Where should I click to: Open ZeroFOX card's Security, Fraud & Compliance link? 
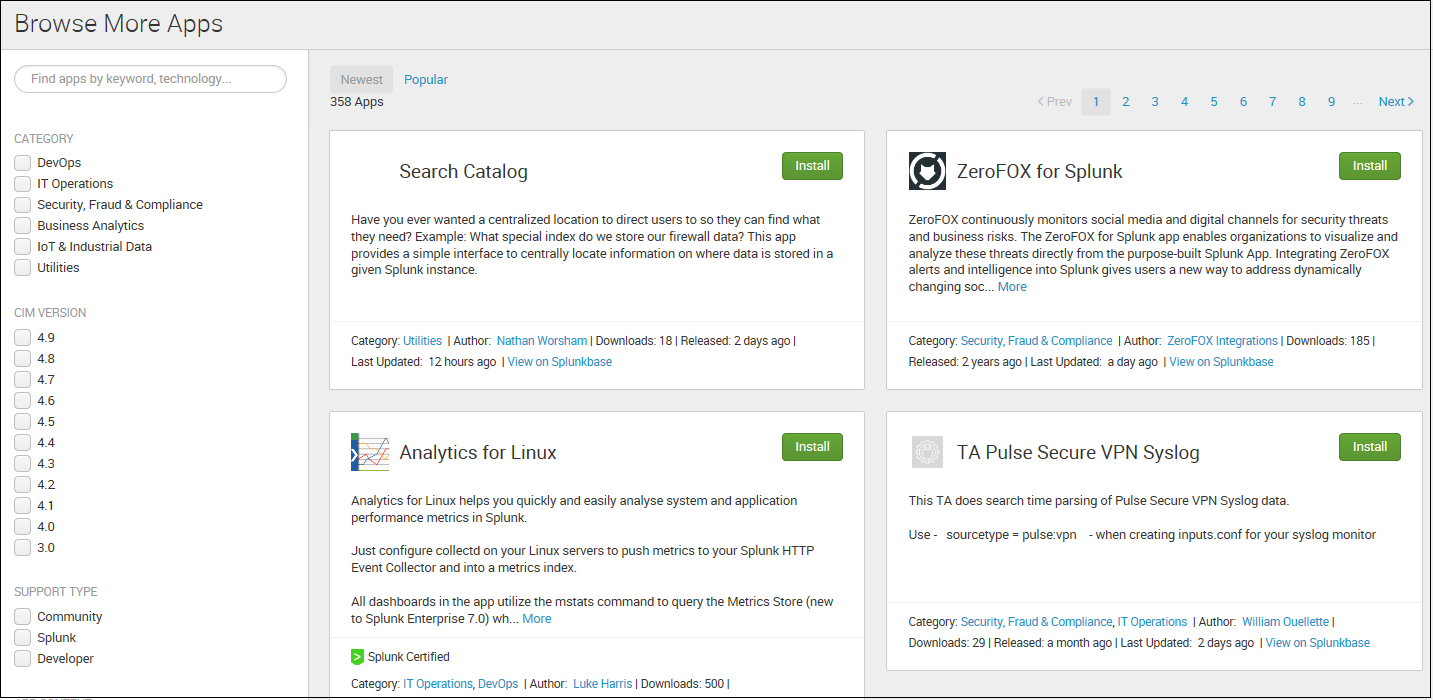[1036, 341]
